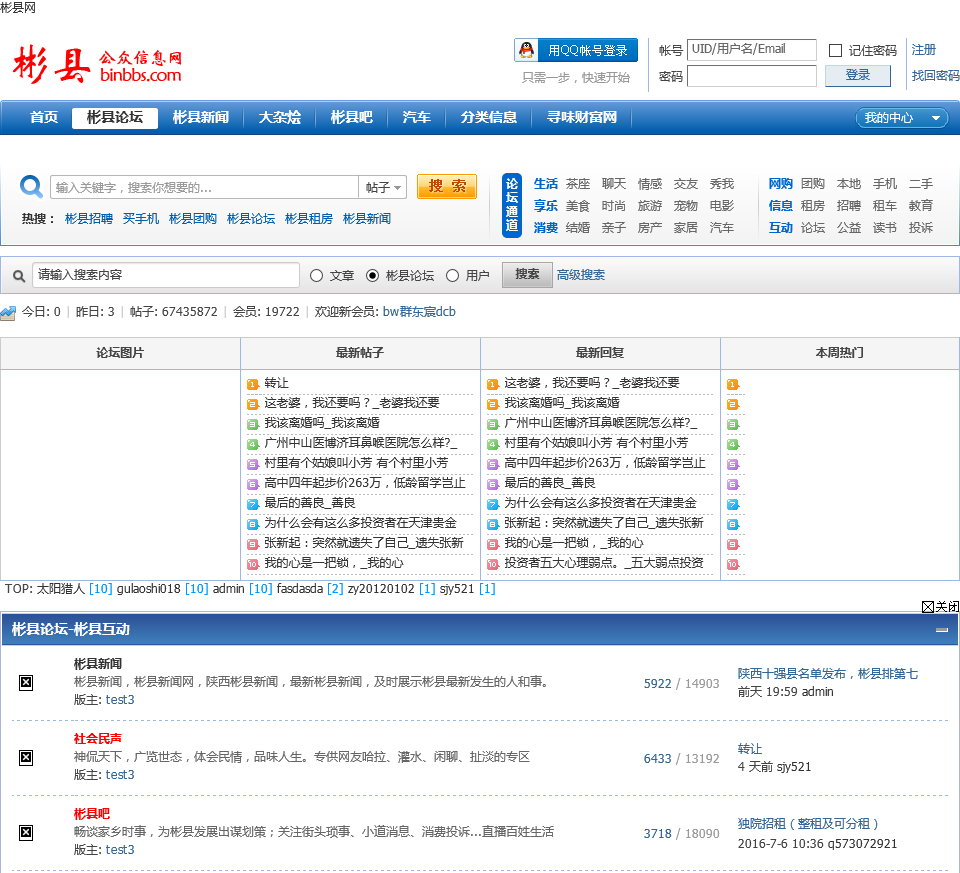This screenshot has height=873, width=960.
Task: Click the 彬县吧 forum board icon
Action: (26, 833)
